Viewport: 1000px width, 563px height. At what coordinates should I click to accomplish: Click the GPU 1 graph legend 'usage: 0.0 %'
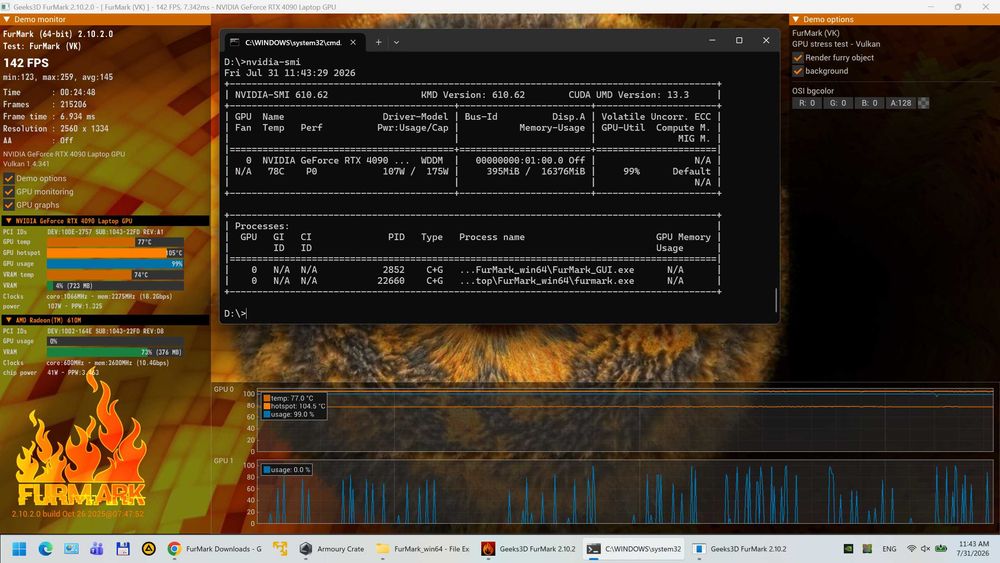pyautogui.click(x=287, y=469)
